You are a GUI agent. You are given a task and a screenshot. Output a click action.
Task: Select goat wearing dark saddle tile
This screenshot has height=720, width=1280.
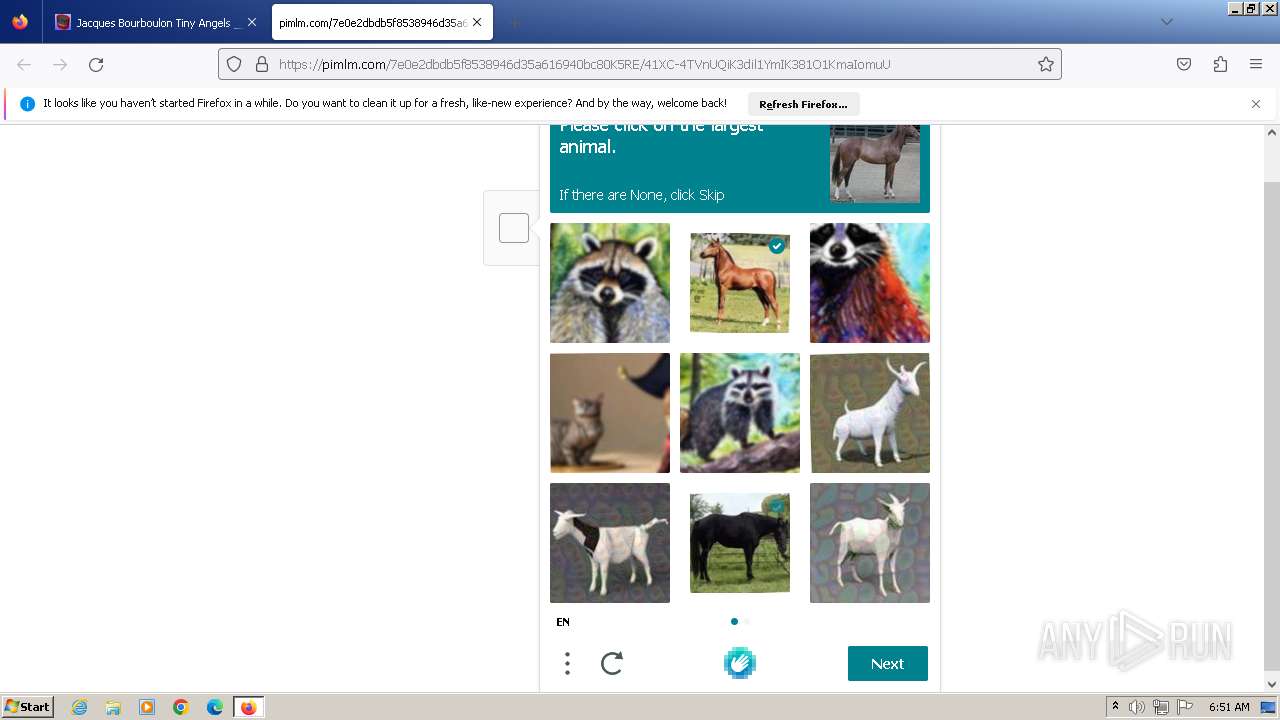pos(610,543)
